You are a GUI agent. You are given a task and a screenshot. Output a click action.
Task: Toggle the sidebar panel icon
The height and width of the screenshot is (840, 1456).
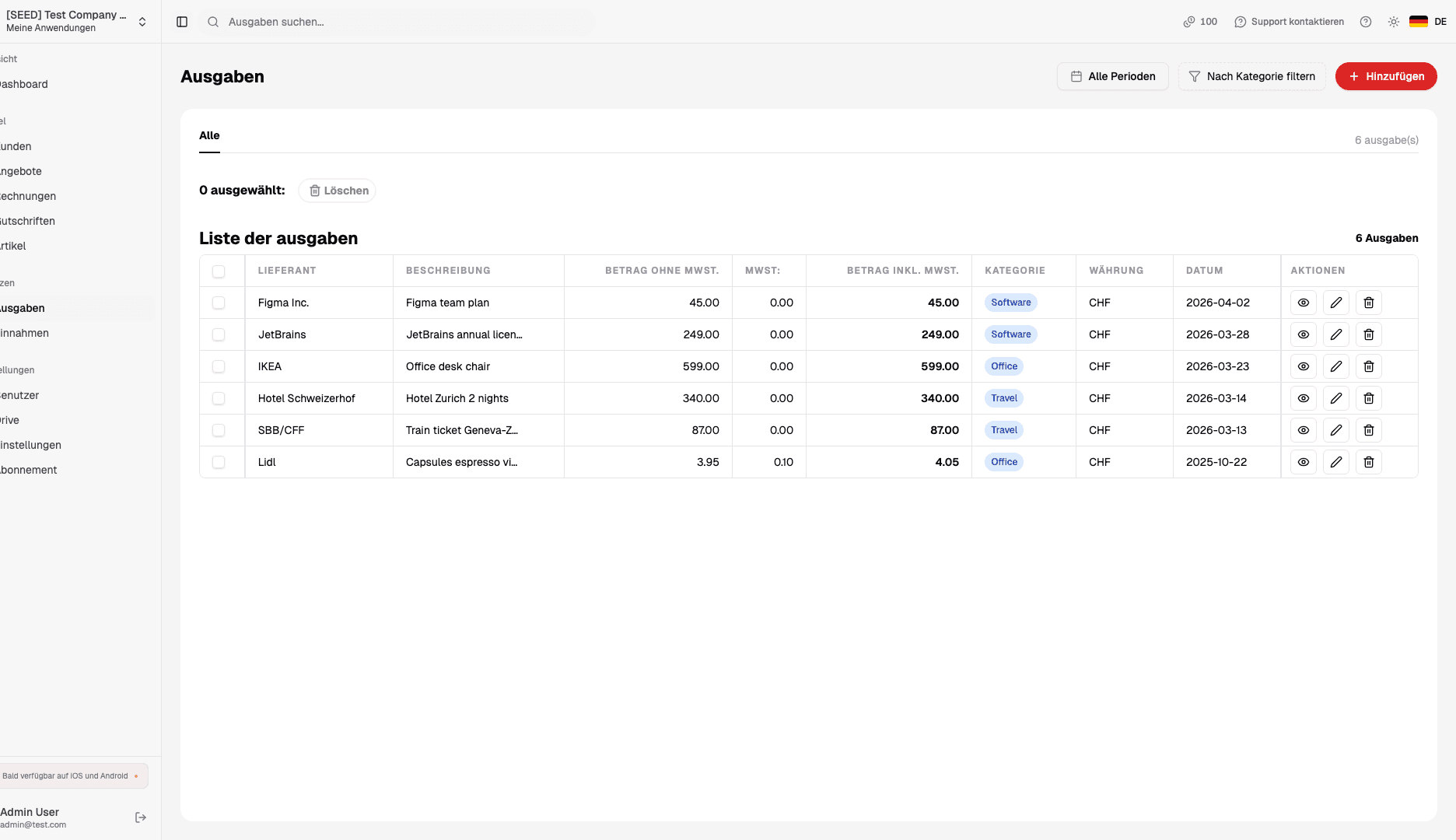pos(182,22)
